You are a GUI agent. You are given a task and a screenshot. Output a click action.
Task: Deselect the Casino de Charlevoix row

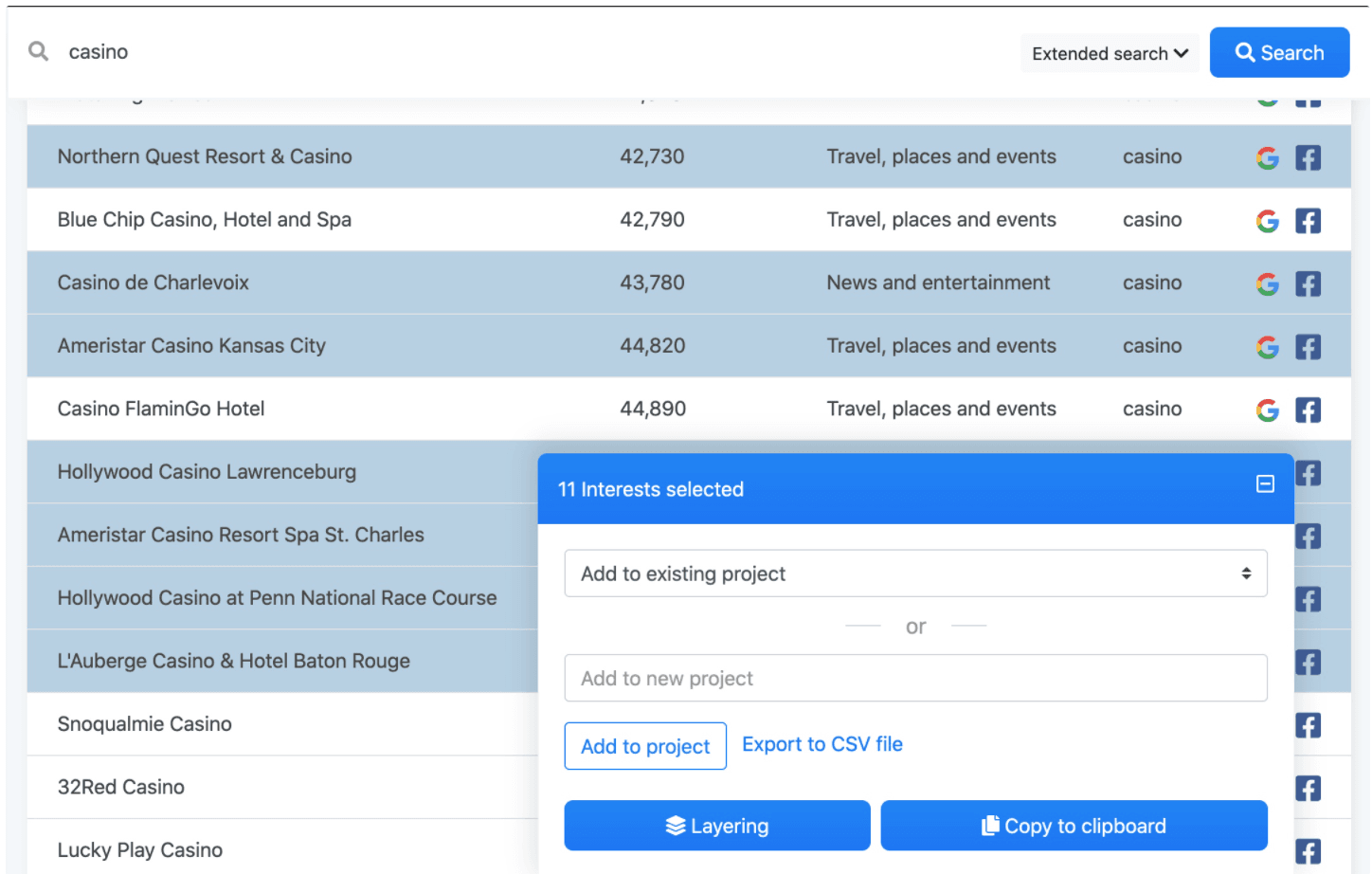689,282
